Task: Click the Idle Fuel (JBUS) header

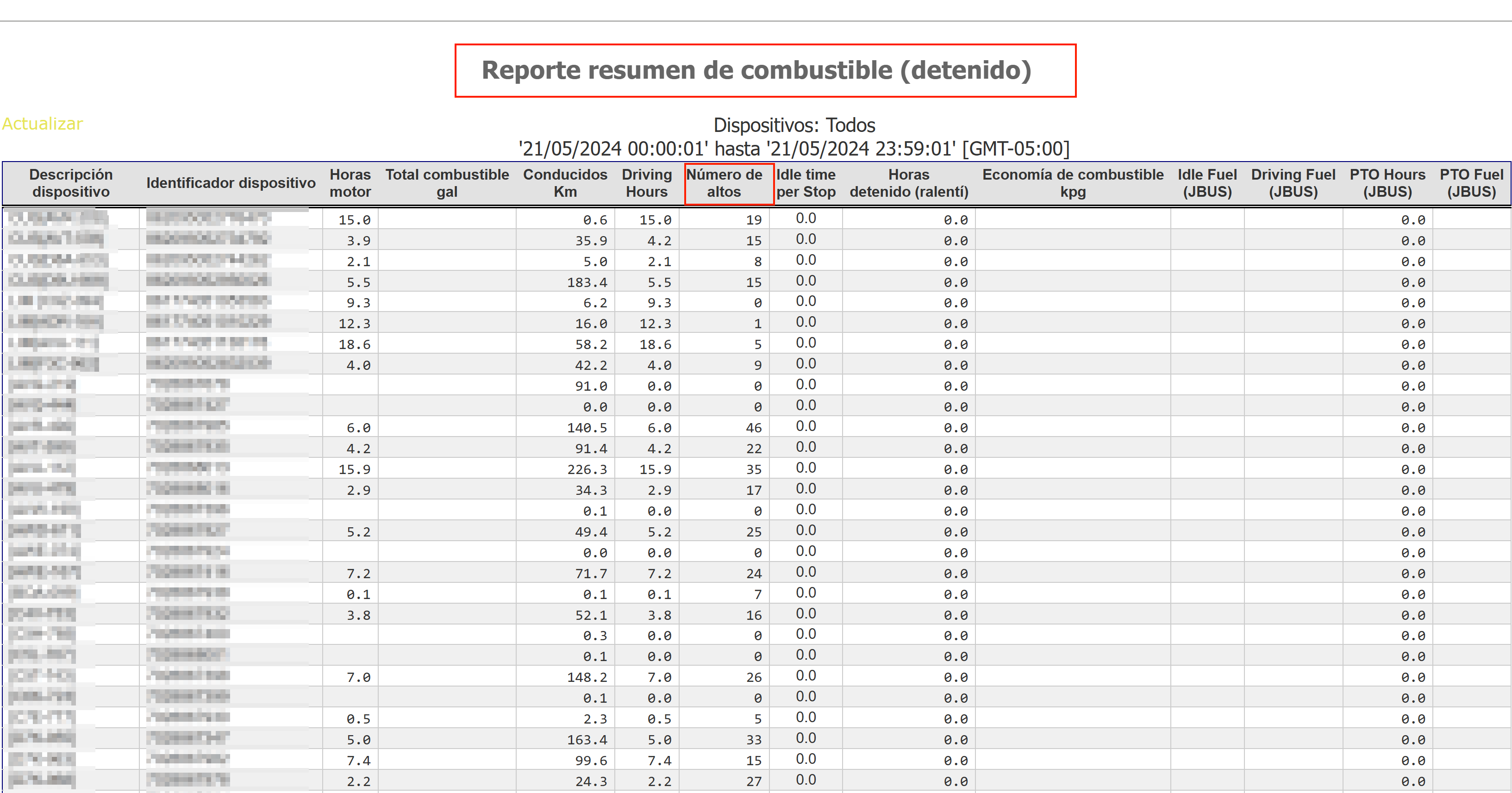Action: point(1207,183)
